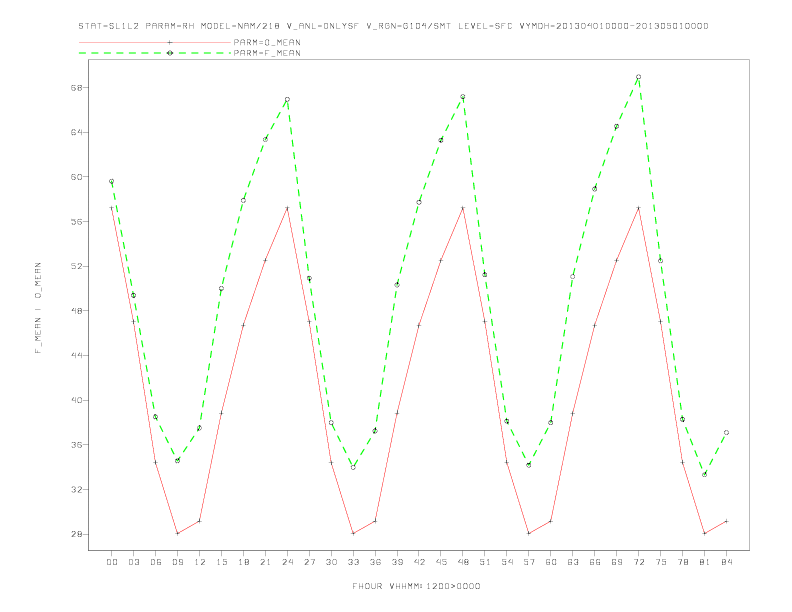The width and height of the screenshot is (792, 612).
Task: Click the green dashed line sample in legend
Action: point(155,53)
